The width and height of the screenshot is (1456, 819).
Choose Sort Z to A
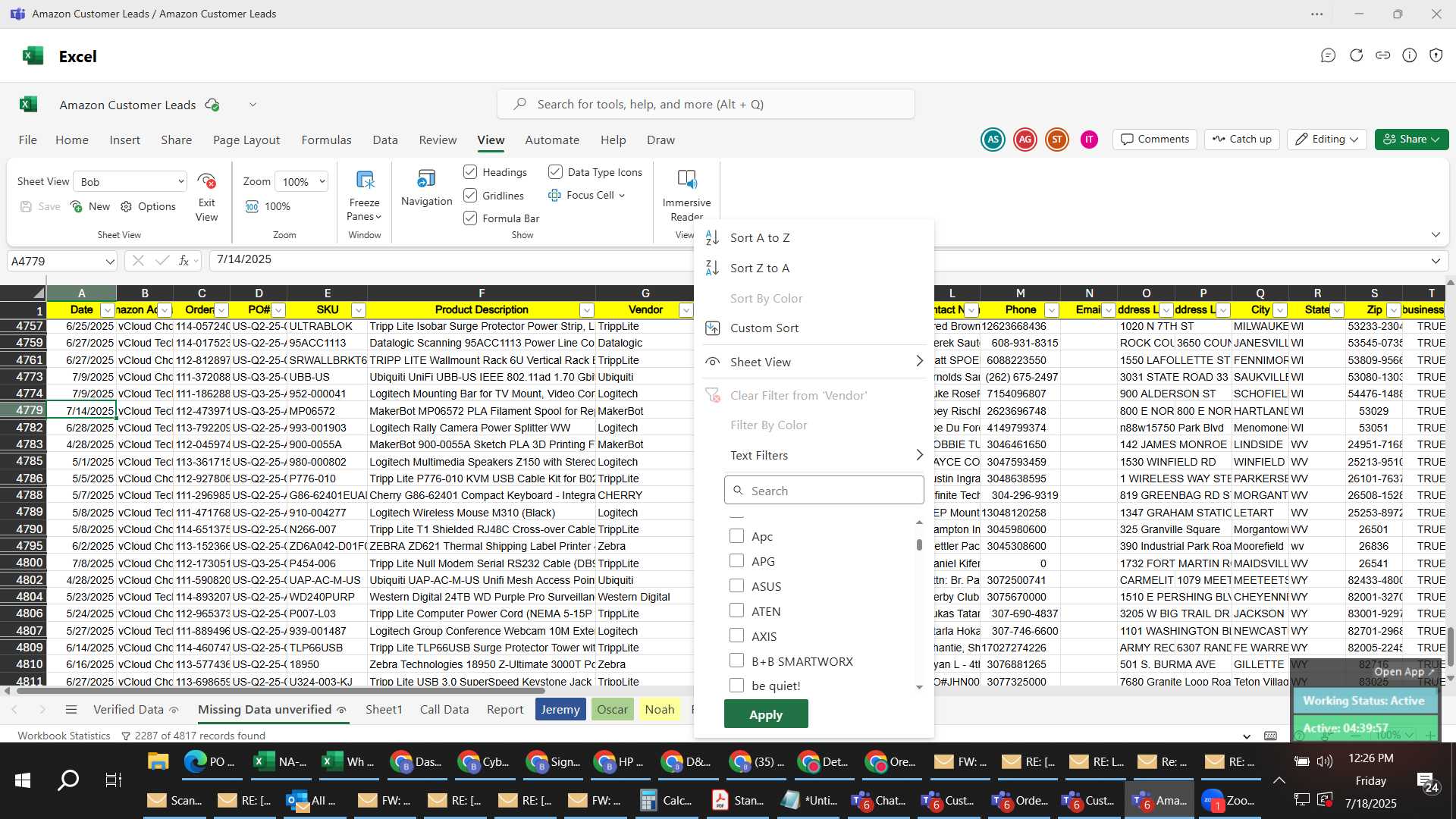[760, 268]
